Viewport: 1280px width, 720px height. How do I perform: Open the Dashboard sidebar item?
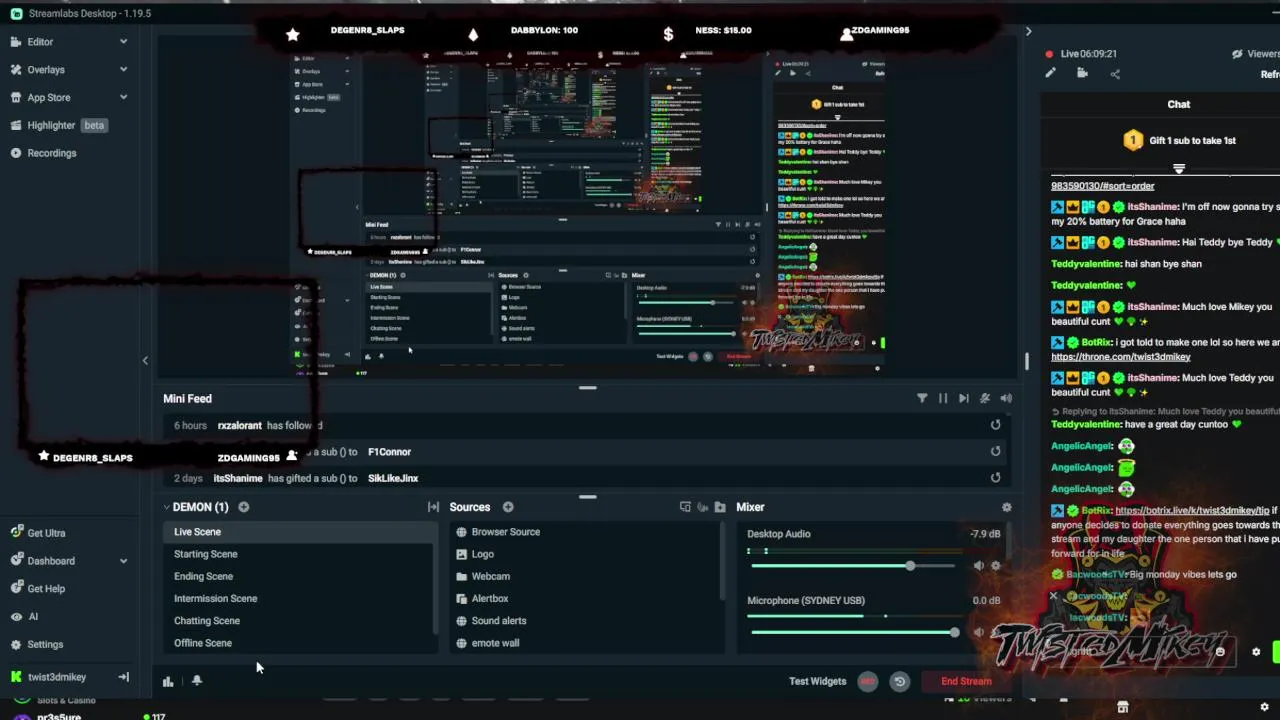pos(51,561)
